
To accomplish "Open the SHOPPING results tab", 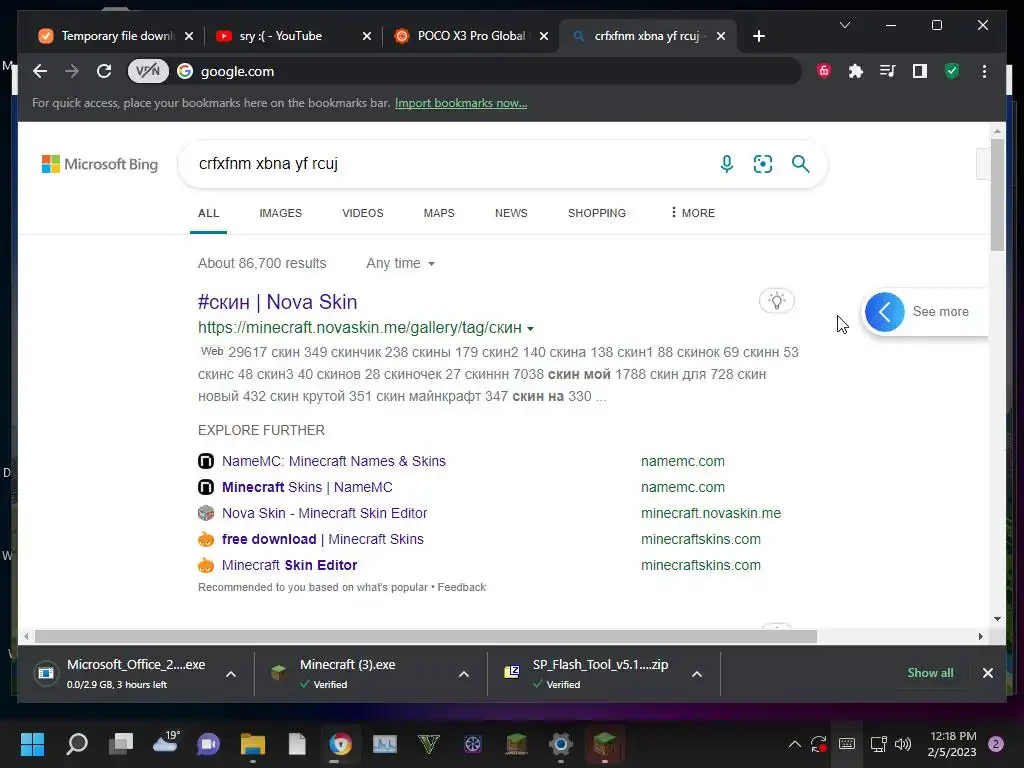I will (597, 213).
